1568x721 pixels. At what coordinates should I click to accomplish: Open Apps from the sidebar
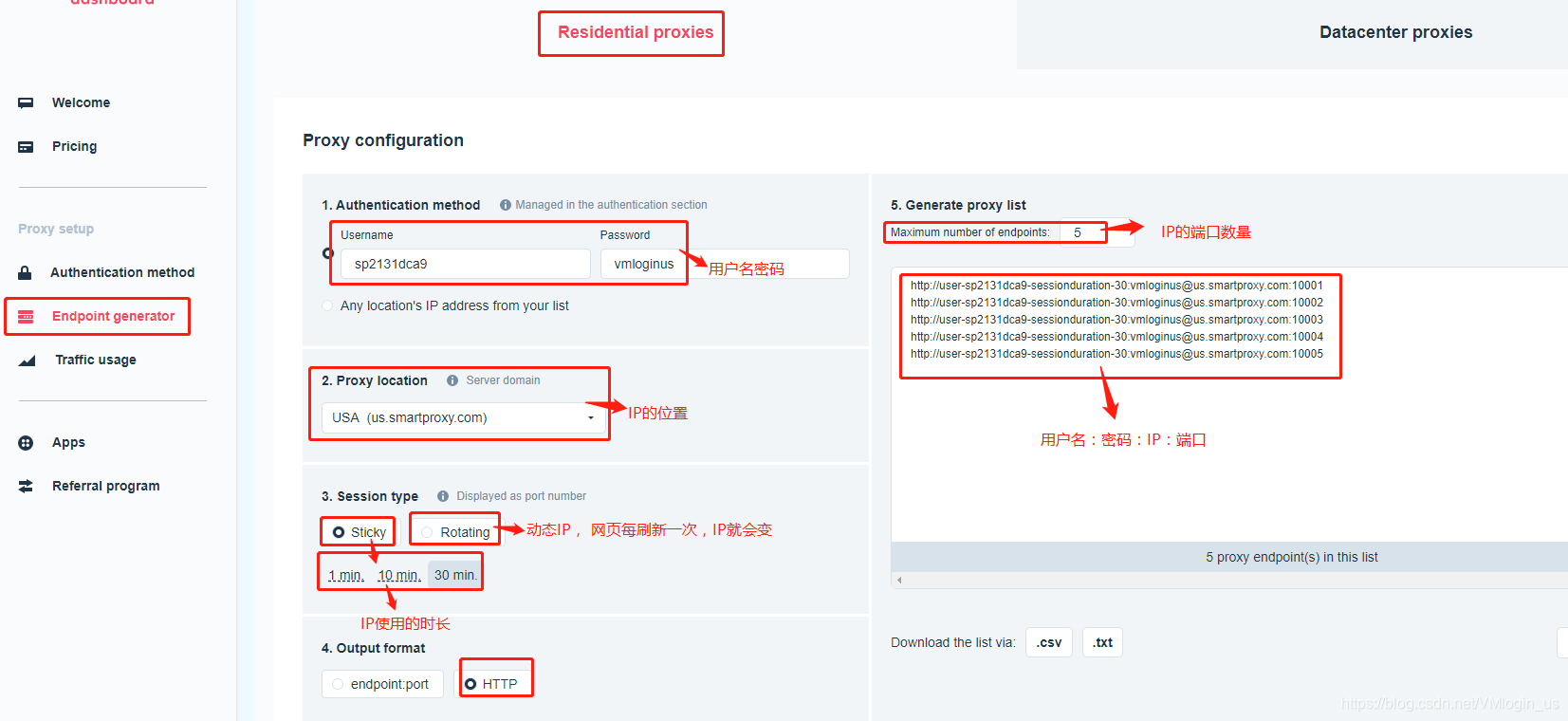coord(68,442)
